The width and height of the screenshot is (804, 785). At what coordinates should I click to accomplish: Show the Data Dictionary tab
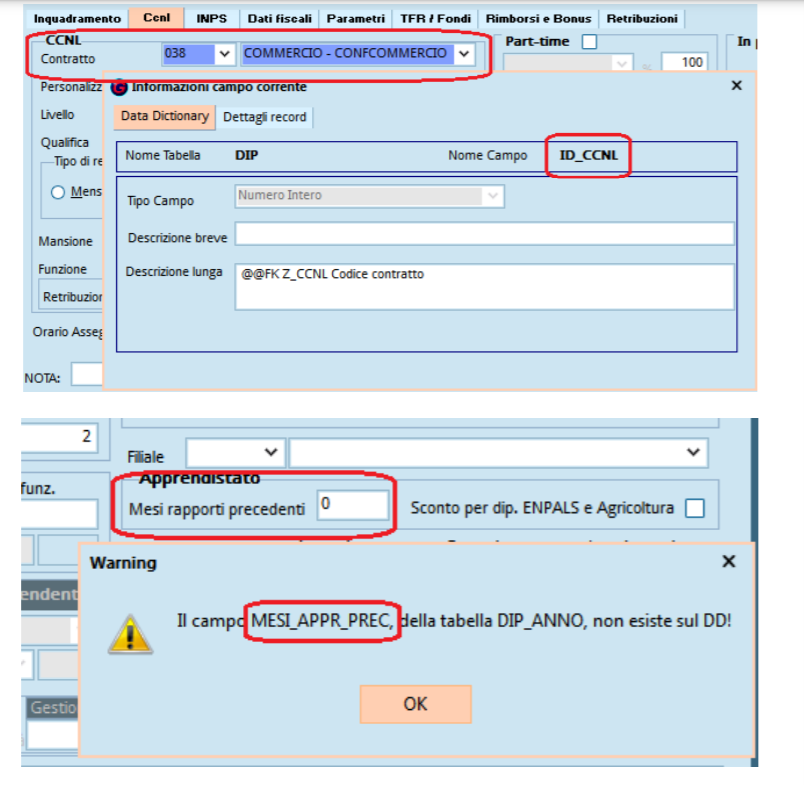[165, 116]
